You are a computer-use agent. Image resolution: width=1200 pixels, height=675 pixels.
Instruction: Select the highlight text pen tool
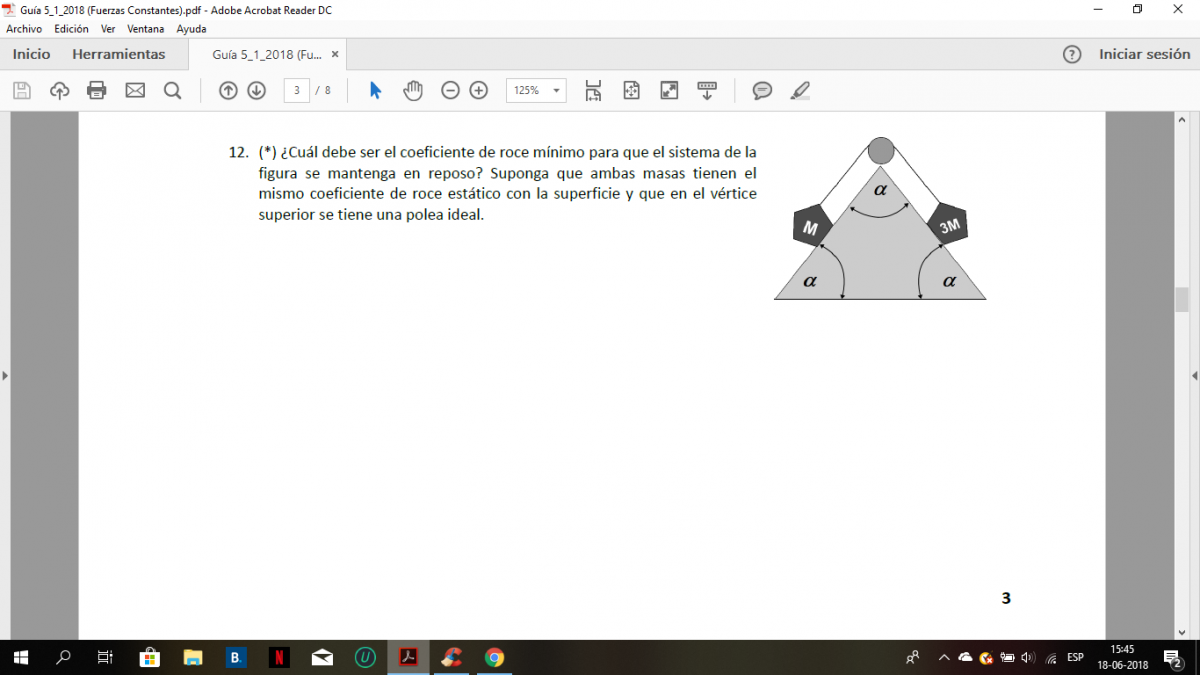(799, 91)
